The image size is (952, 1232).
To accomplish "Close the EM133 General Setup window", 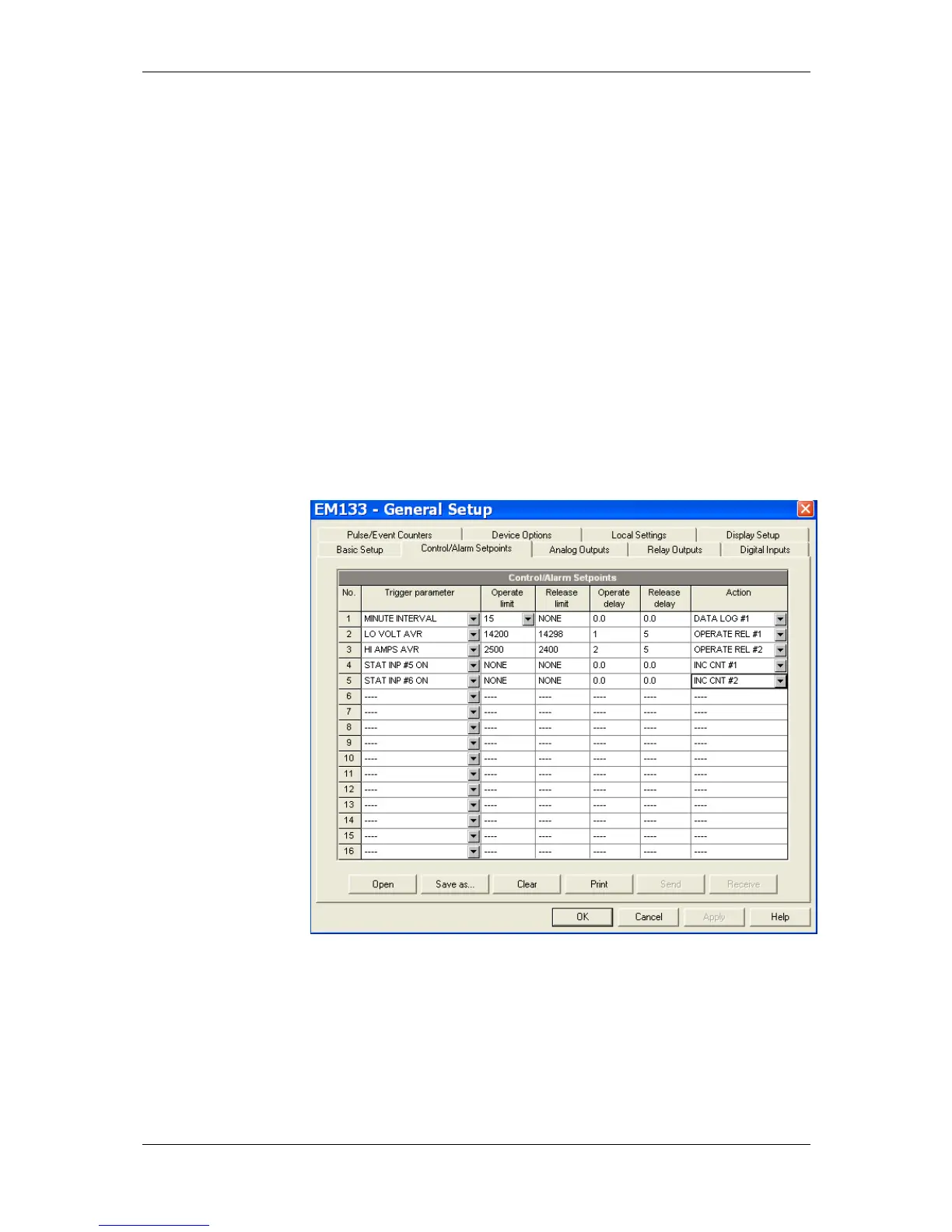I will (x=806, y=509).
